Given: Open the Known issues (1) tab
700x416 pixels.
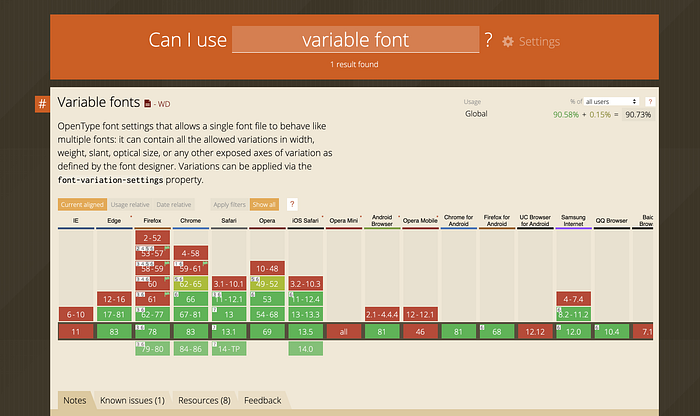Looking at the screenshot, I should tap(132, 400).
